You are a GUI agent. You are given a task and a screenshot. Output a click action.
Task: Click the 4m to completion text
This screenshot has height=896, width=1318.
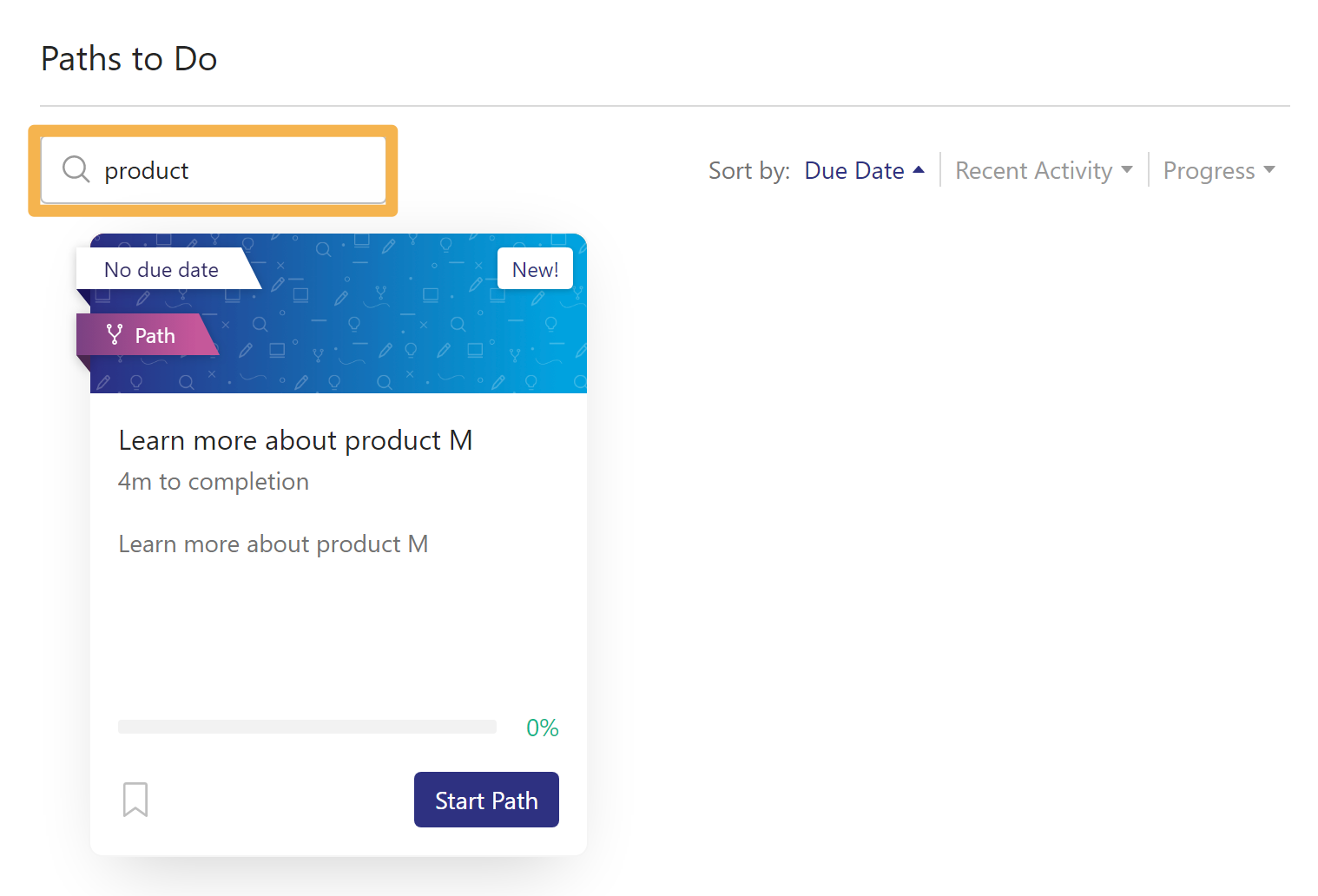click(214, 482)
